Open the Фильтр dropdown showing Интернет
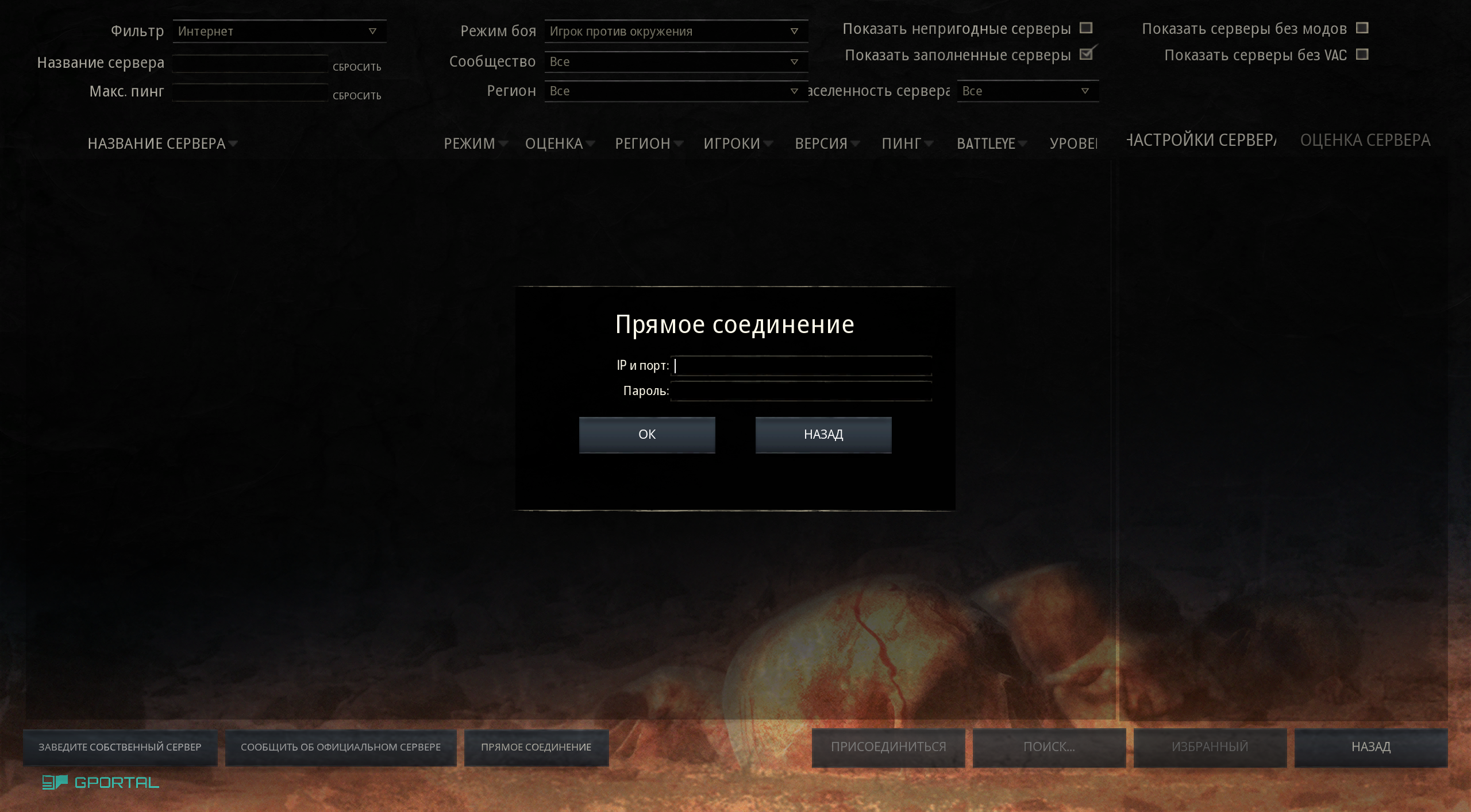 pyautogui.click(x=279, y=31)
